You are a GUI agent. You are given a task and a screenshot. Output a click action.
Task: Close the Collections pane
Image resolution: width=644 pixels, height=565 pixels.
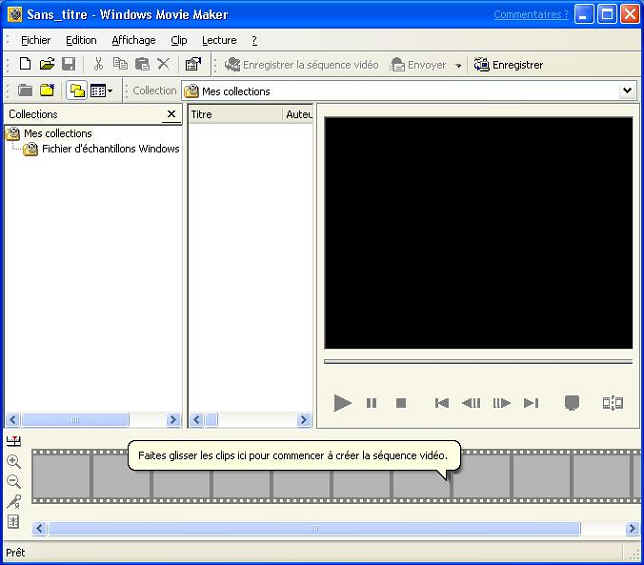(x=171, y=114)
